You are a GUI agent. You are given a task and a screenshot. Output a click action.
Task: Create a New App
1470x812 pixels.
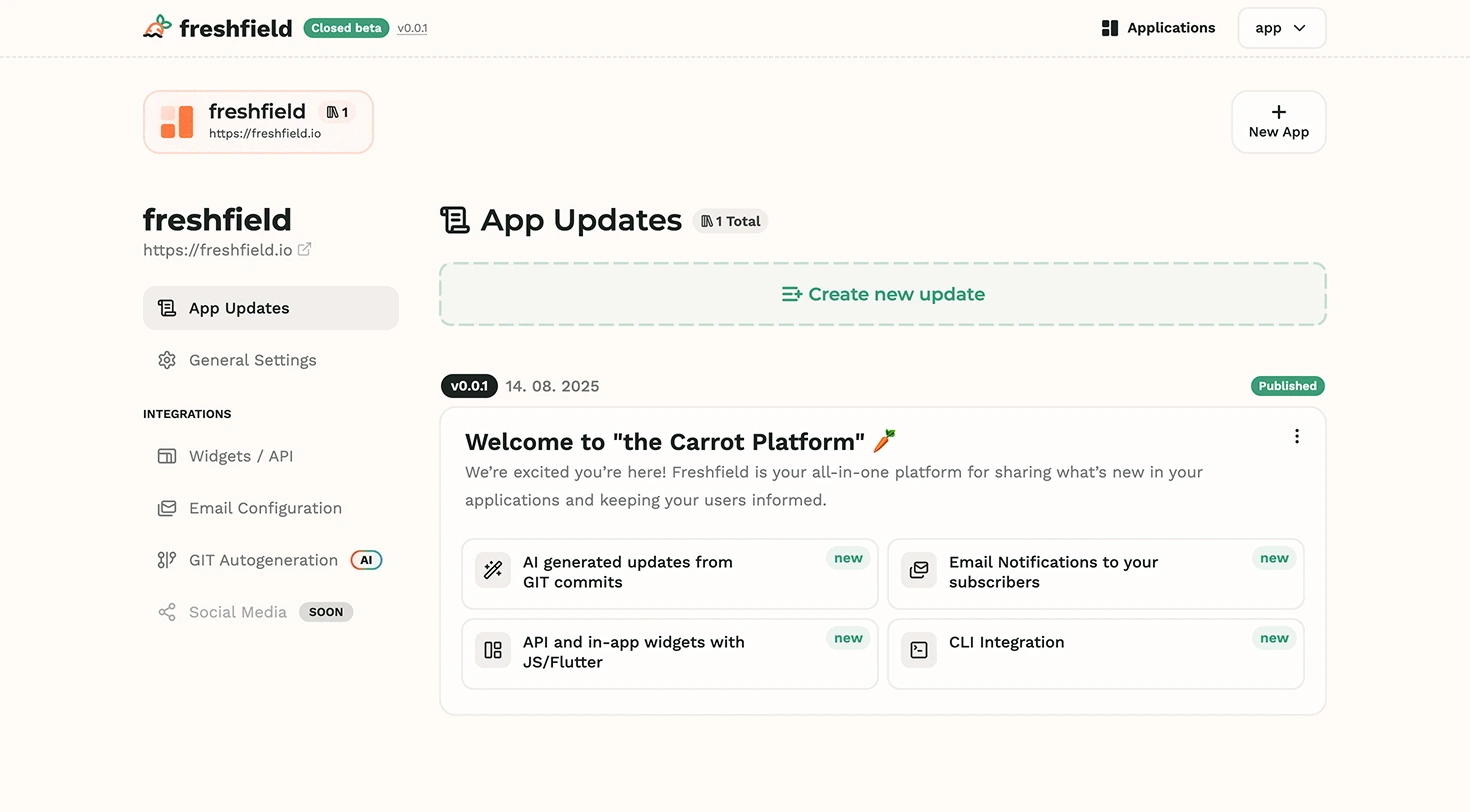[1278, 122]
